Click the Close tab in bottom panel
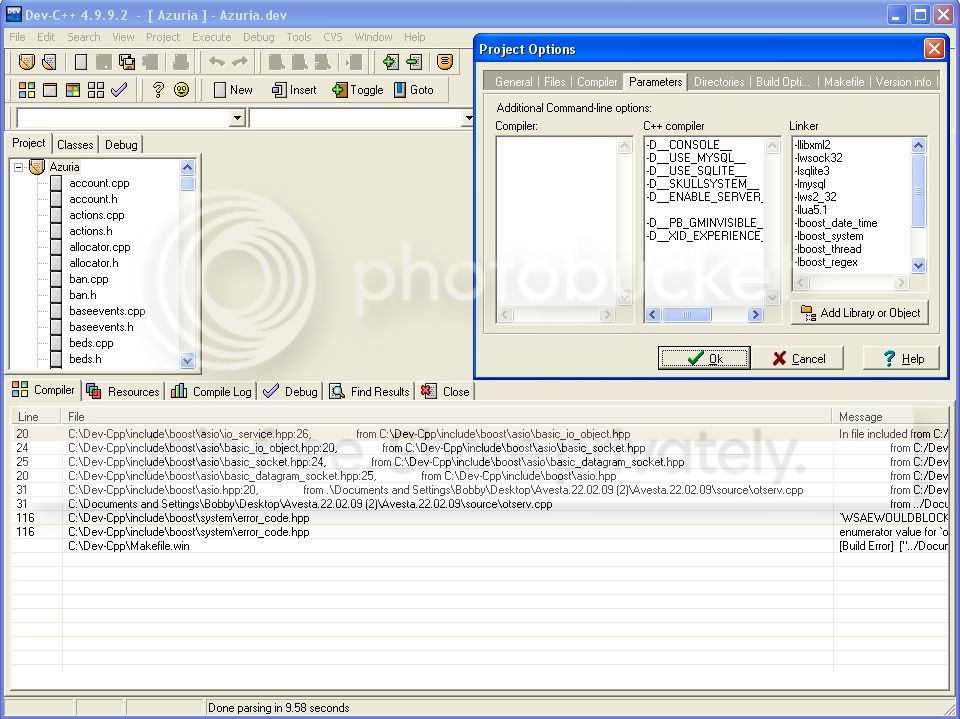960x719 pixels. [x=445, y=391]
